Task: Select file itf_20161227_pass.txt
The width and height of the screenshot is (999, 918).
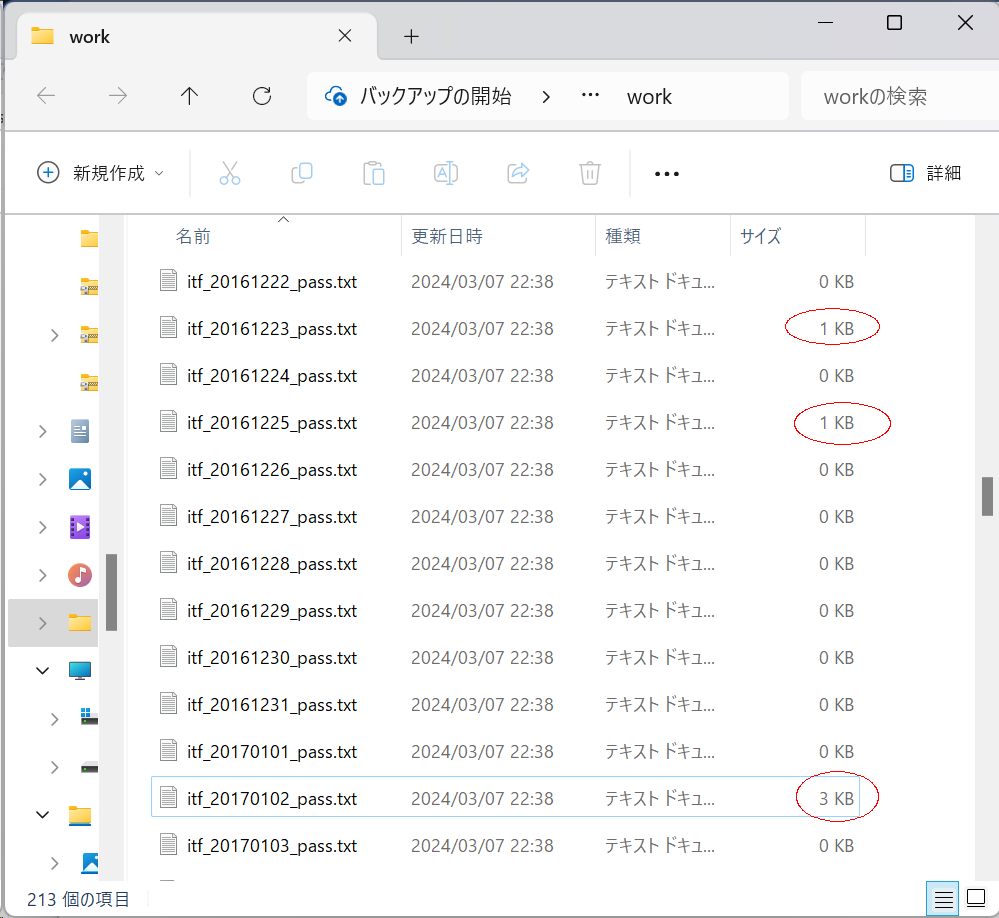Action: [506, 517]
